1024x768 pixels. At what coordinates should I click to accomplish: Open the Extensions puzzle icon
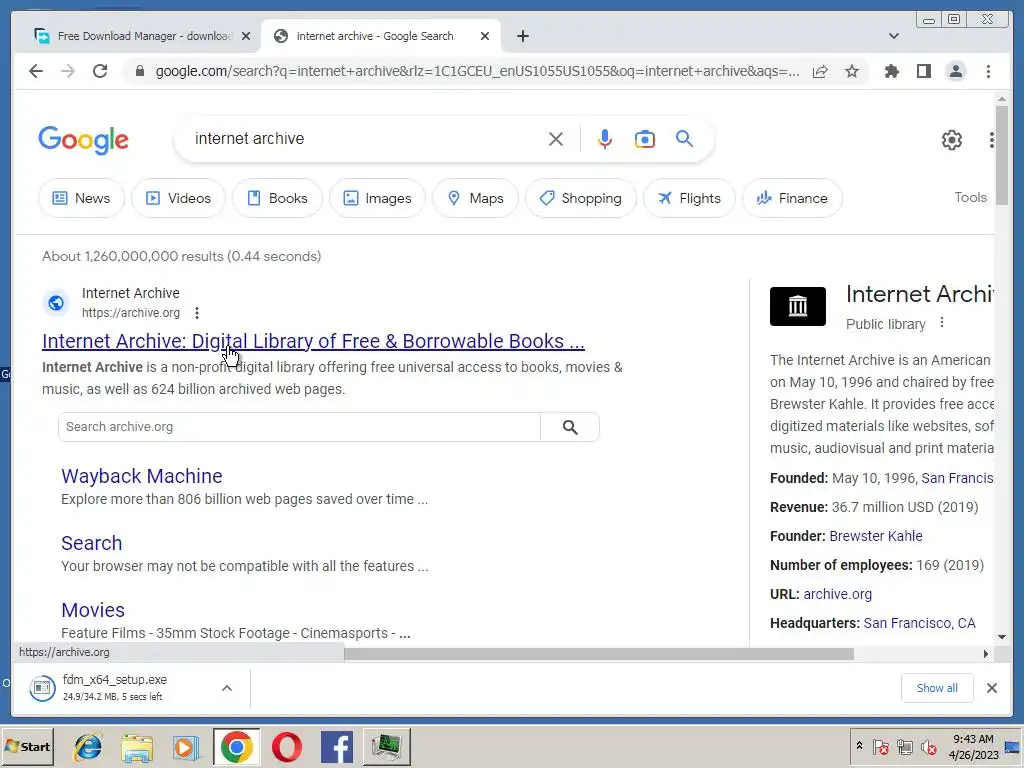click(x=891, y=71)
